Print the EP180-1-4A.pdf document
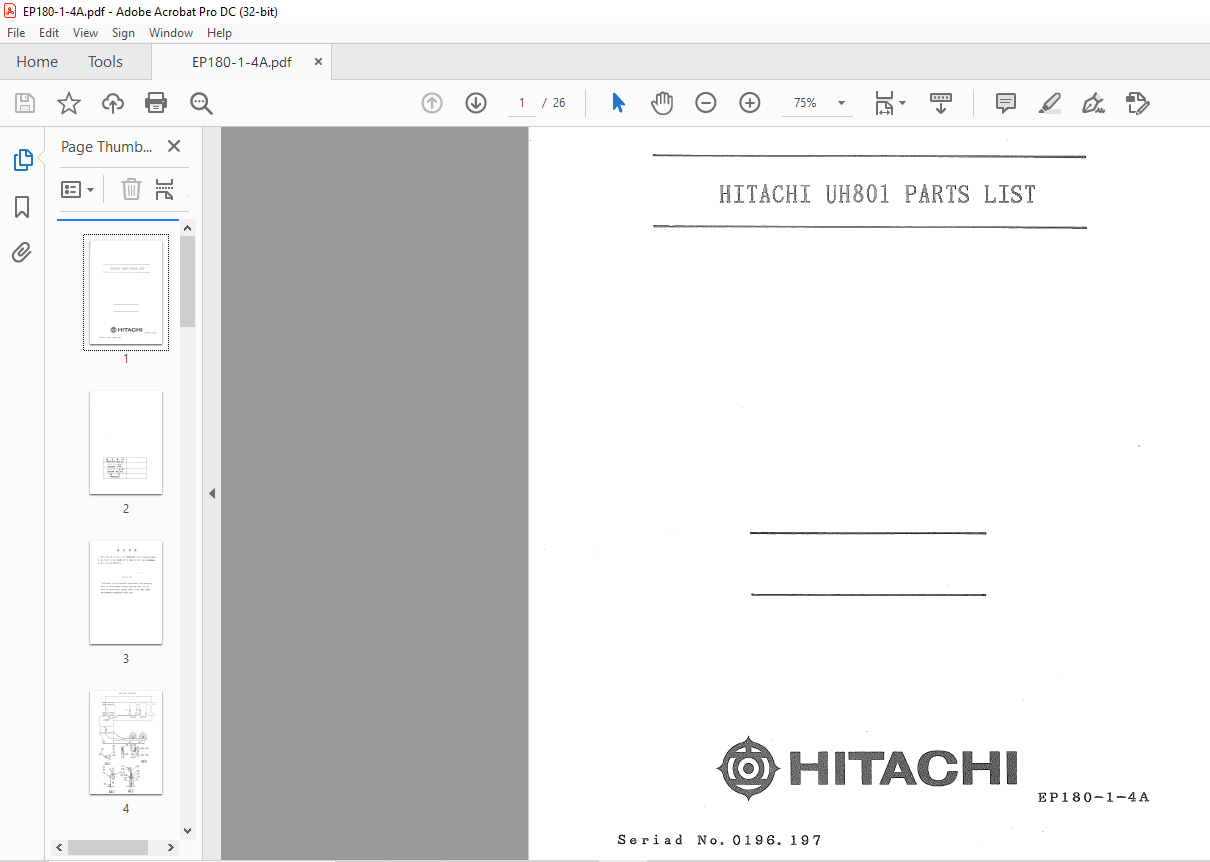The image size is (1210, 862). tap(156, 103)
